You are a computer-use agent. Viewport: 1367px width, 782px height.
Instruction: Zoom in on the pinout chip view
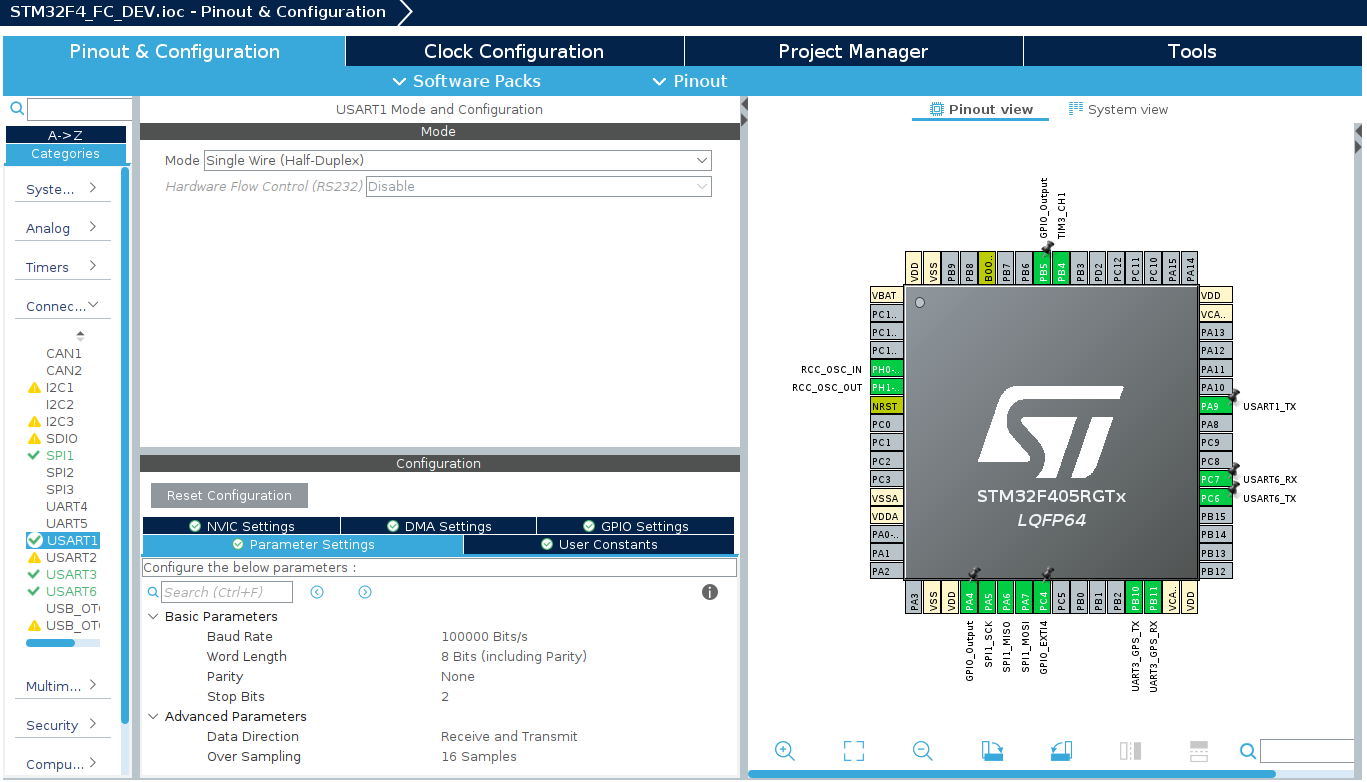[785, 751]
